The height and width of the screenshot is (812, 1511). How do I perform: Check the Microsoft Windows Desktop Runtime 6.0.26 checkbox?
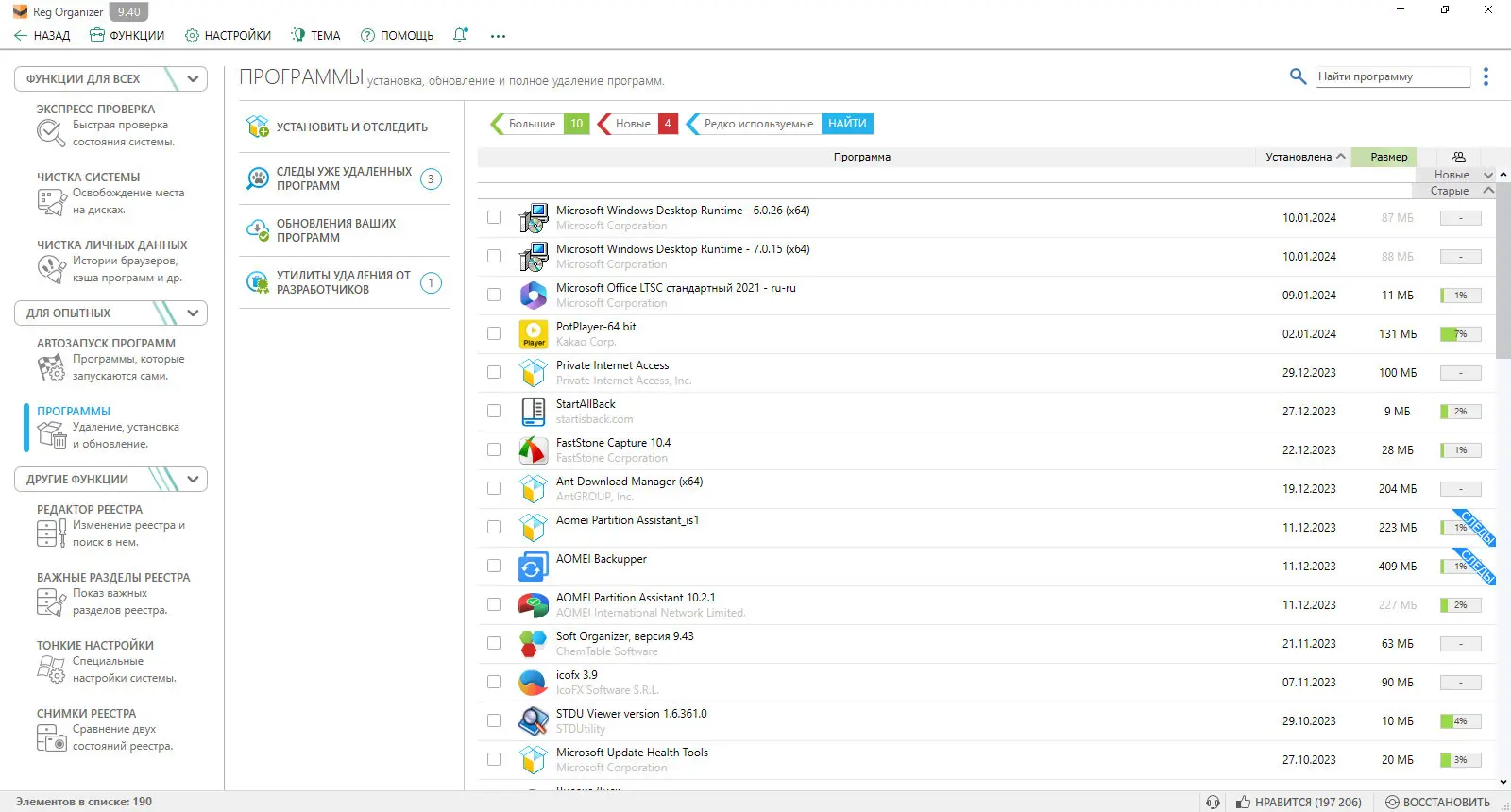click(x=494, y=218)
